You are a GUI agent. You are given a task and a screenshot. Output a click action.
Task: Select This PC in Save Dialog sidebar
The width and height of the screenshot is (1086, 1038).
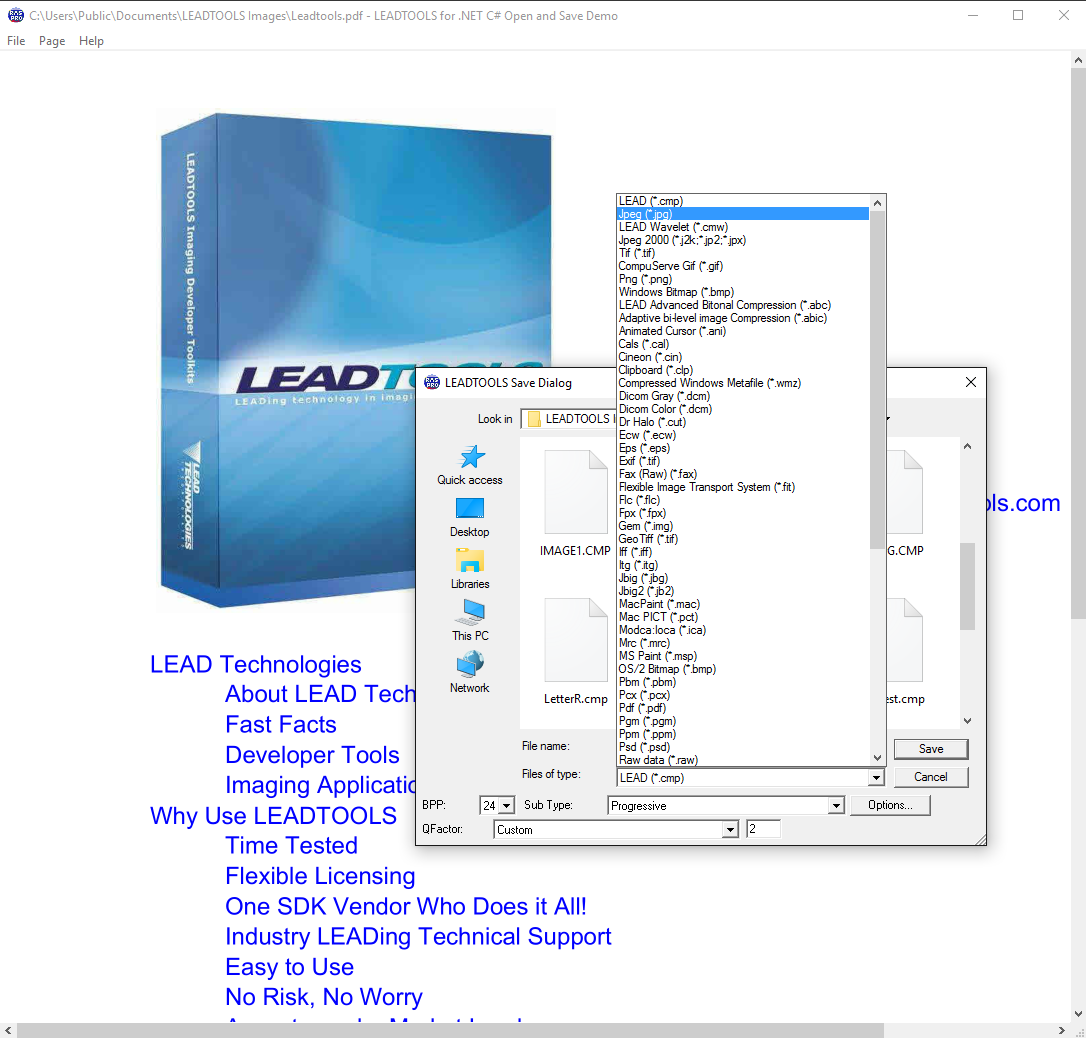tap(470, 620)
